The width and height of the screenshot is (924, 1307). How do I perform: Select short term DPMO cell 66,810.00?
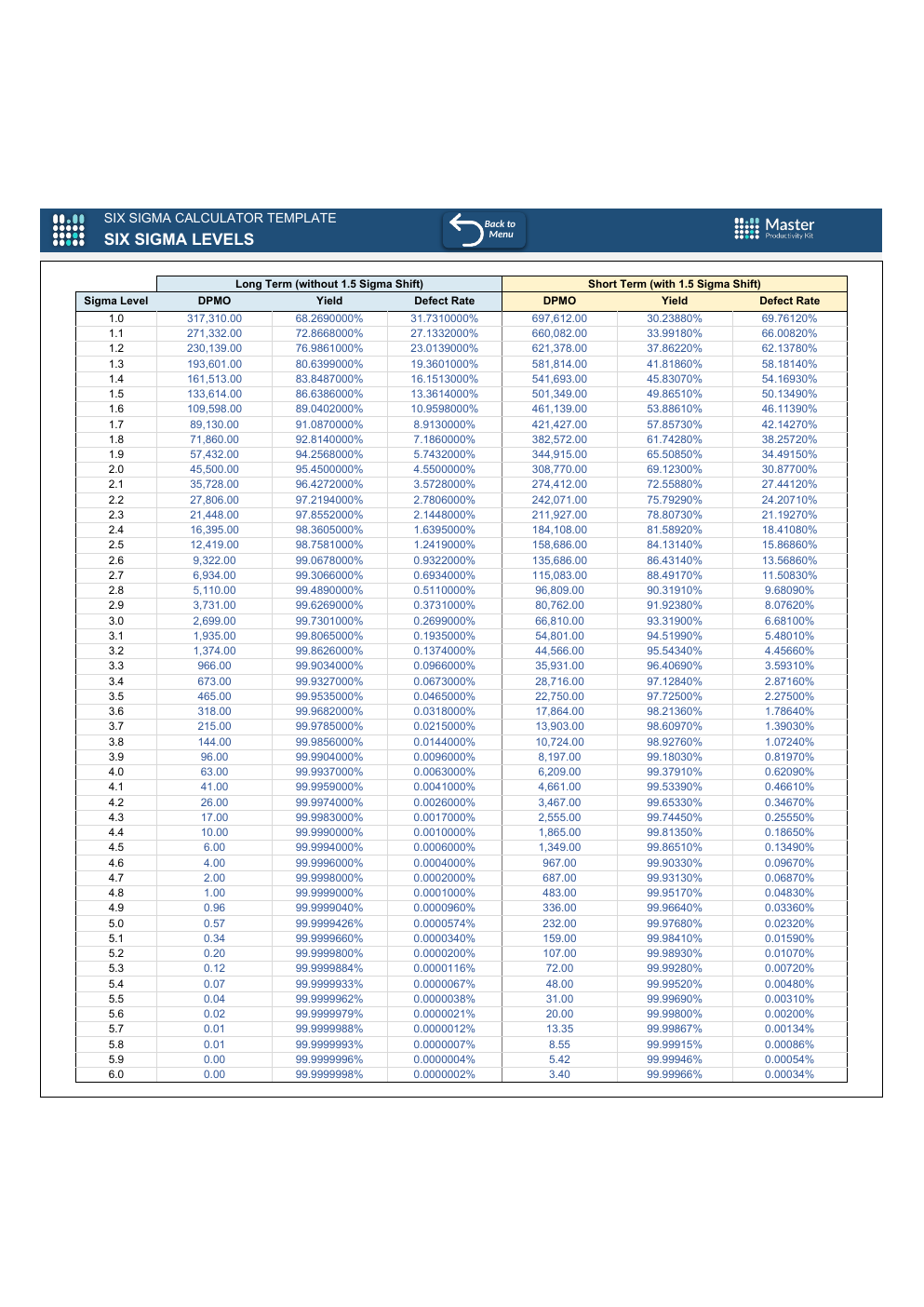coord(559,621)
